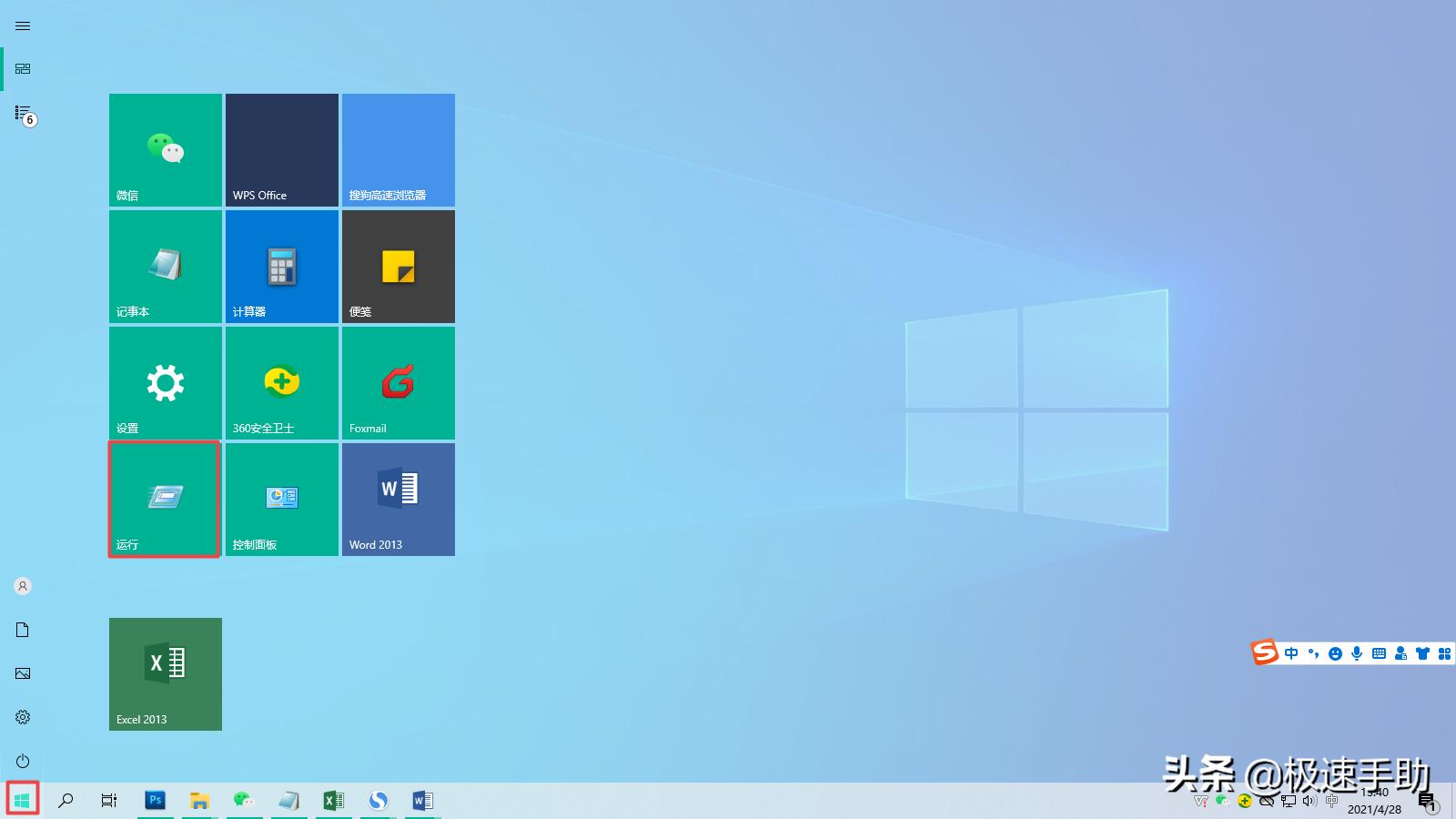This screenshot has width=1456, height=819.
Task: Switch to Sogou Browser on the taskbar
Action: pyautogui.click(x=378, y=801)
